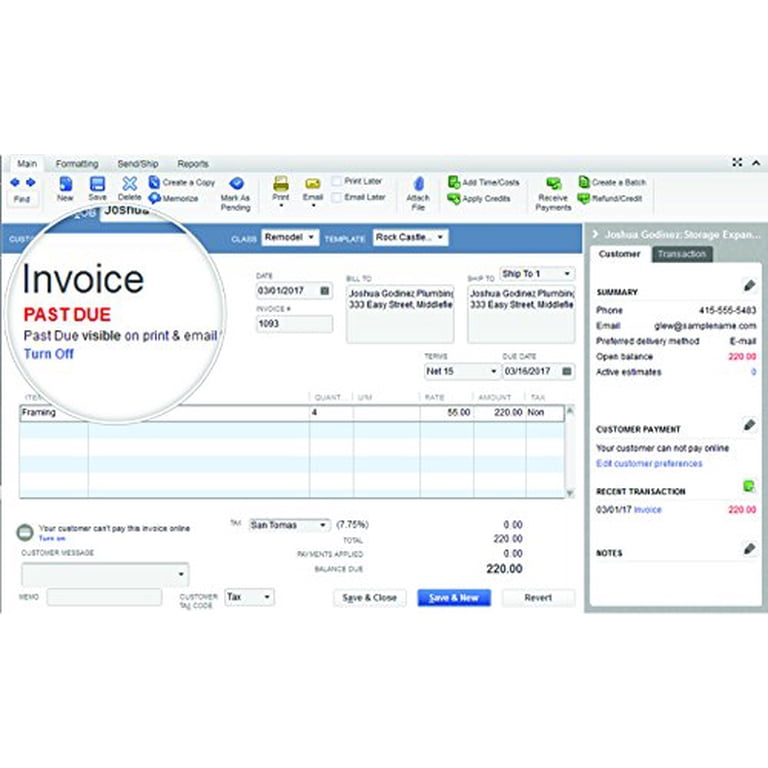Memorize this invoice
The width and height of the screenshot is (768, 768).
[174, 198]
